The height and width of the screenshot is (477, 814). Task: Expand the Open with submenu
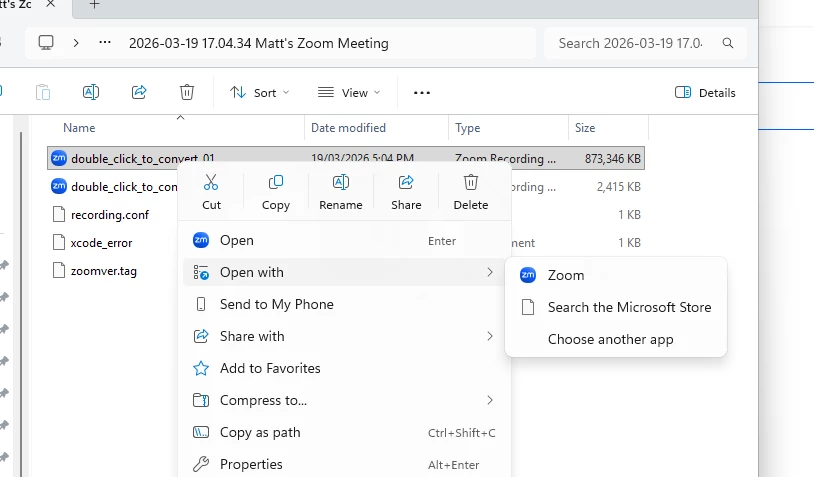pyautogui.click(x=344, y=272)
